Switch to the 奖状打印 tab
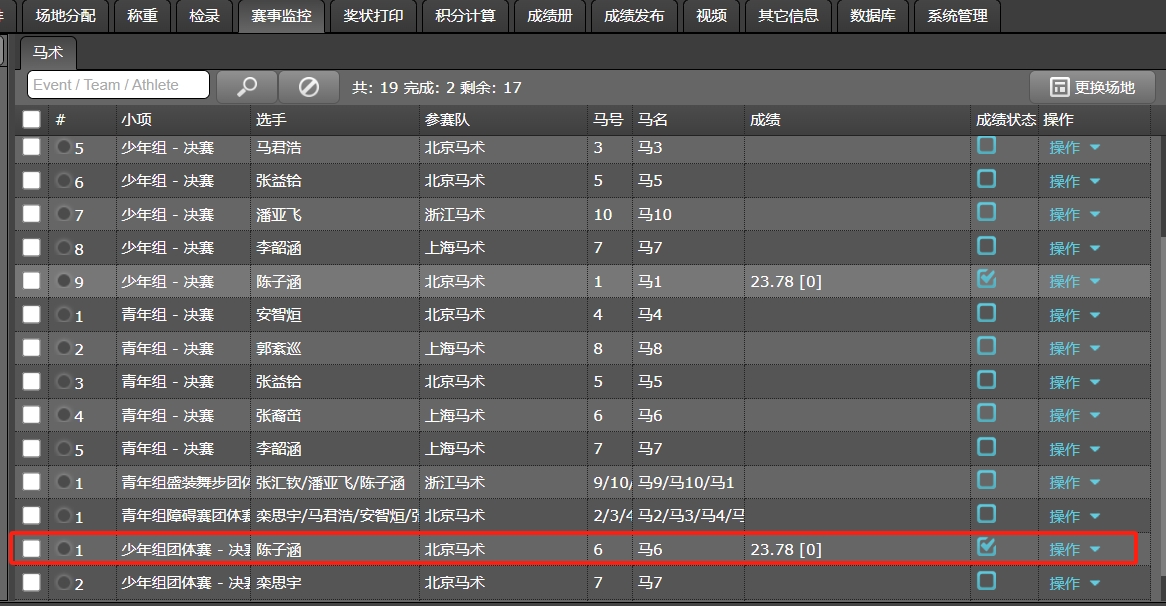 [x=373, y=15]
